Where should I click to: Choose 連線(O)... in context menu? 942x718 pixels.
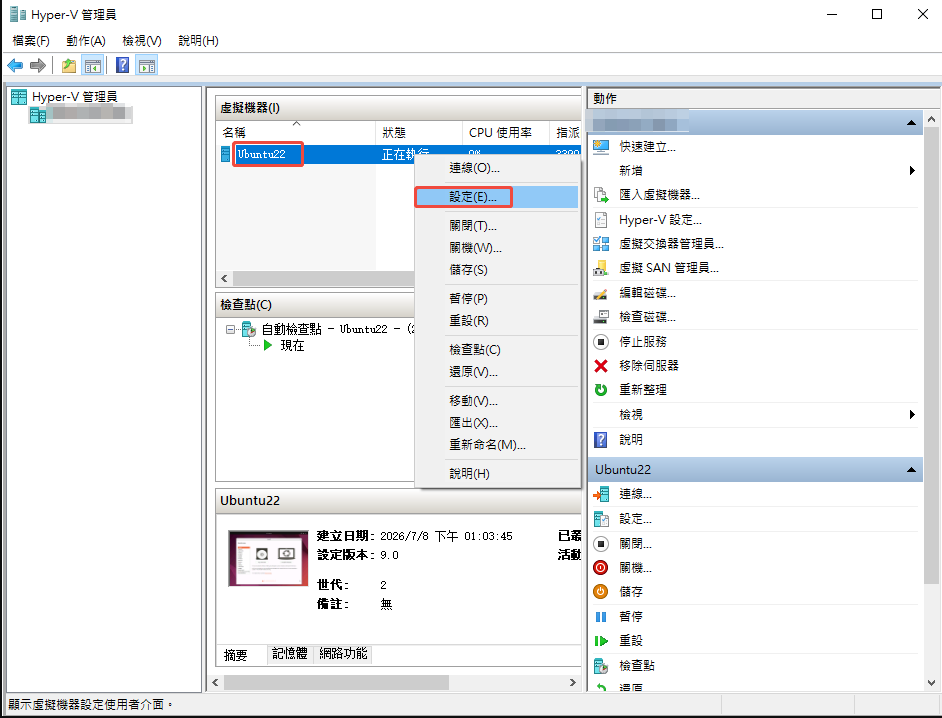click(x=497, y=168)
